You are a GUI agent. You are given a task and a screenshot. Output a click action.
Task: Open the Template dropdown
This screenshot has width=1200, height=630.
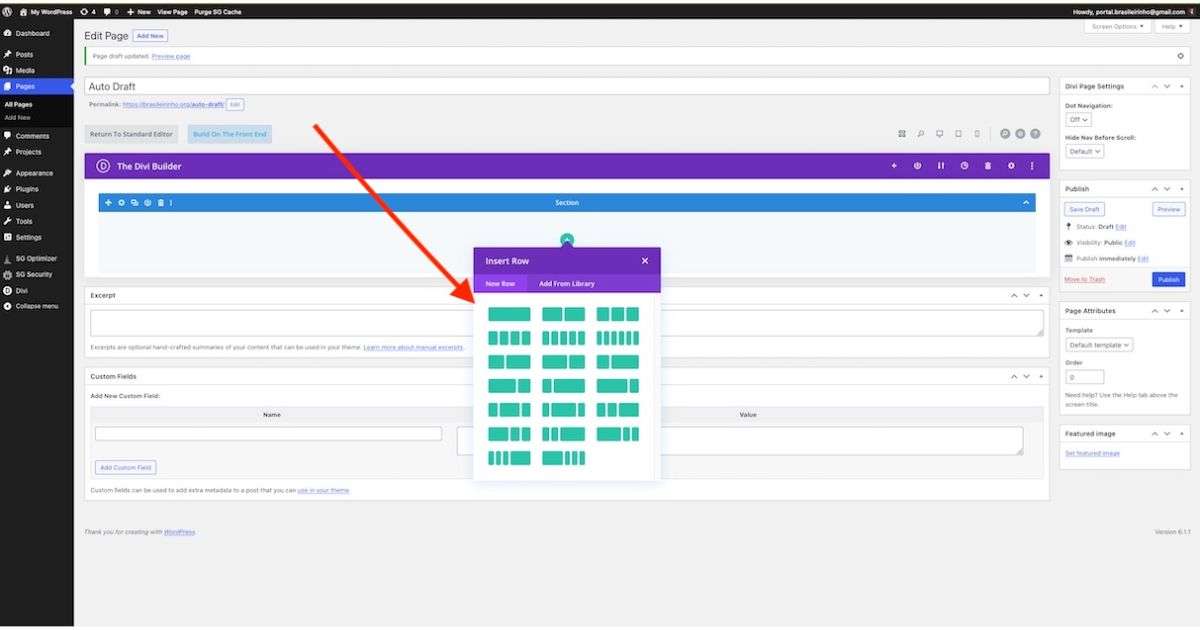pyautogui.click(x=1099, y=345)
